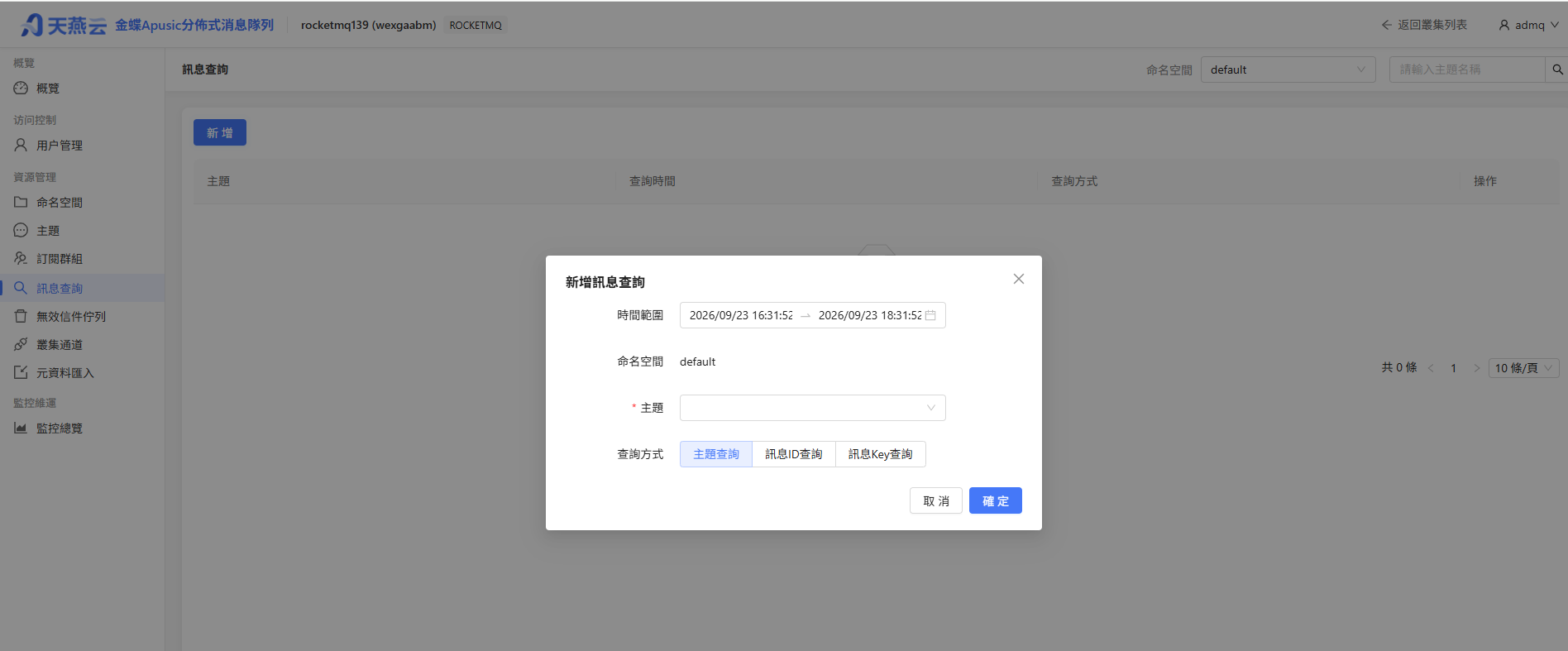Open the 主題 dropdown in the dialog
This screenshot has width=1568, height=651.
tap(813, 408)
